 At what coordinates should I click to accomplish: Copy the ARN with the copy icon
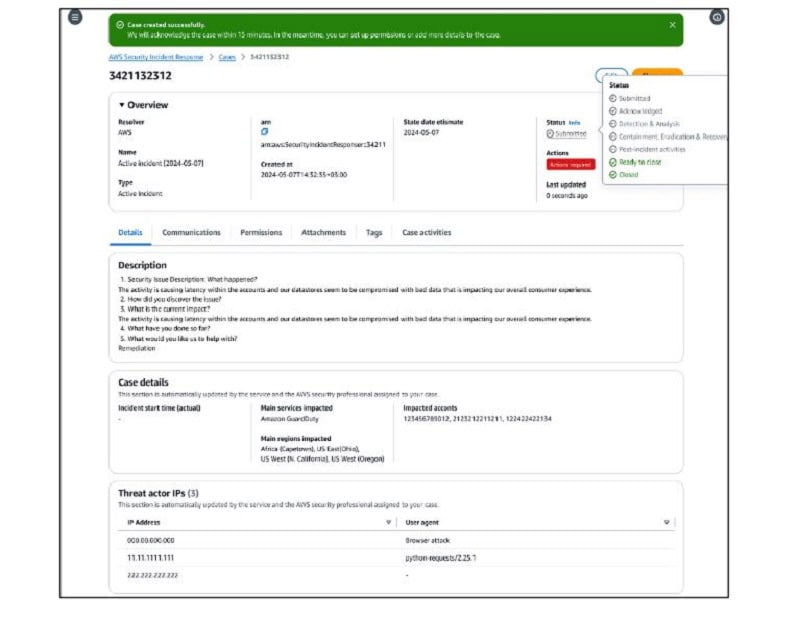point(264,132)
